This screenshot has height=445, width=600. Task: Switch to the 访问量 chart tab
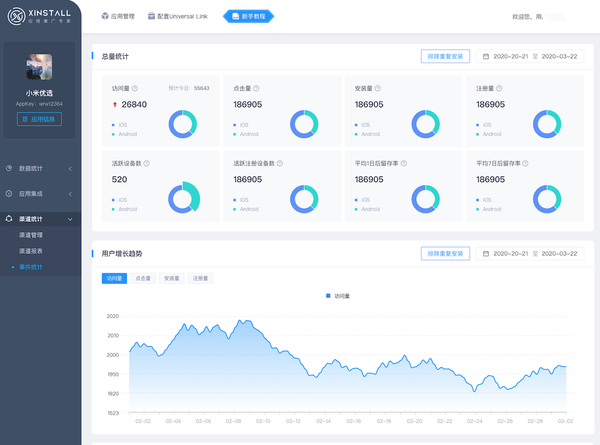tap(114, 278)
